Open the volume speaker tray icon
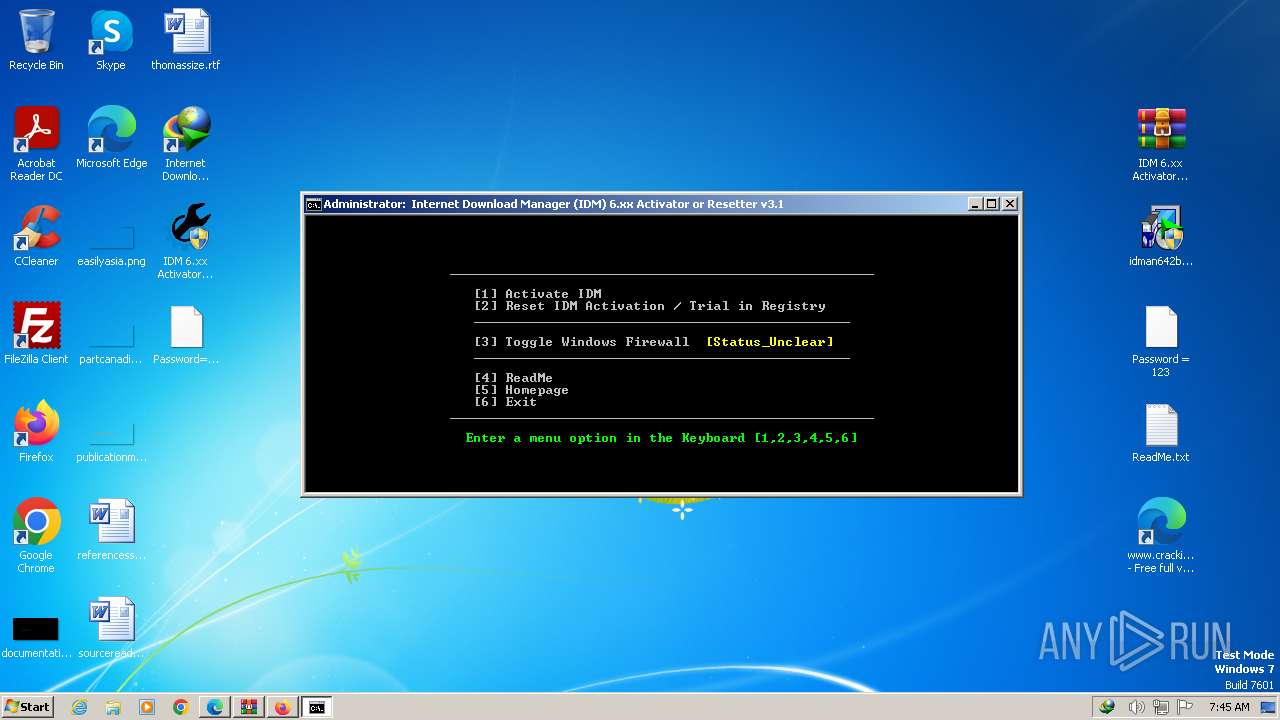 pos(1136,707)
